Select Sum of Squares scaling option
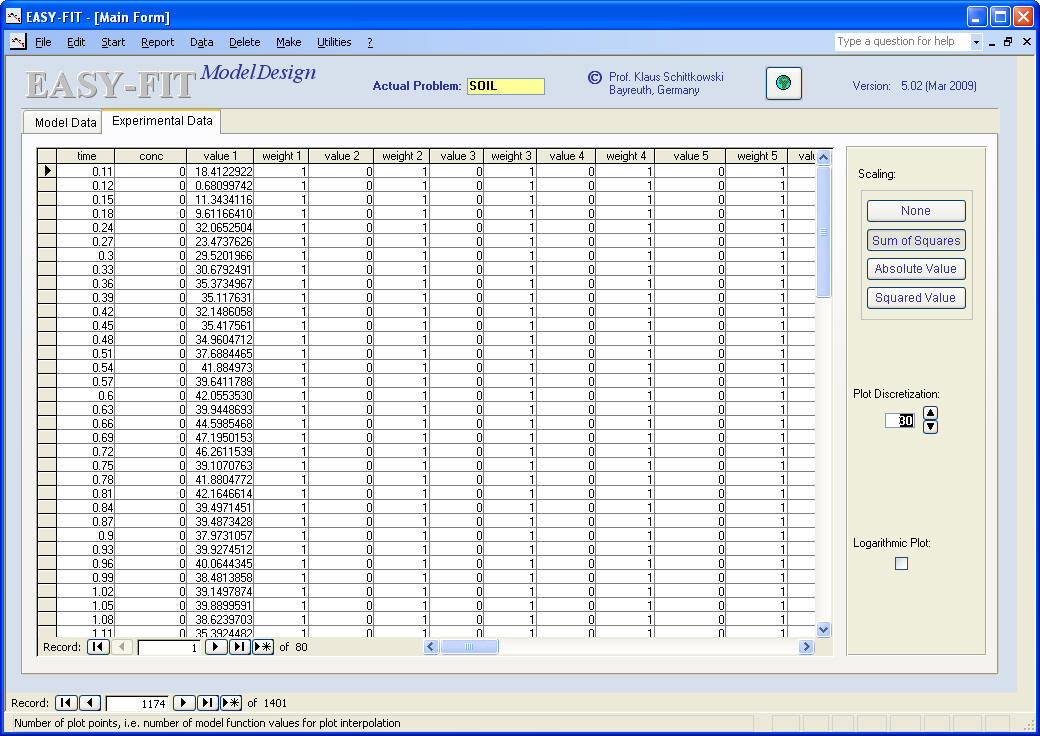This screenshot has height=736, width=1040. tap(916, 240)
